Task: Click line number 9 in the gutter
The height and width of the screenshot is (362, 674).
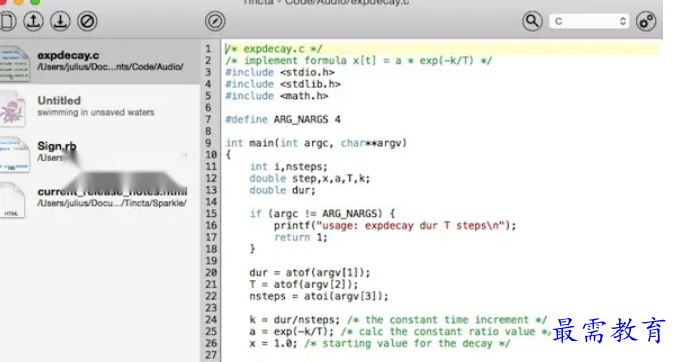Action: [208, 143]
